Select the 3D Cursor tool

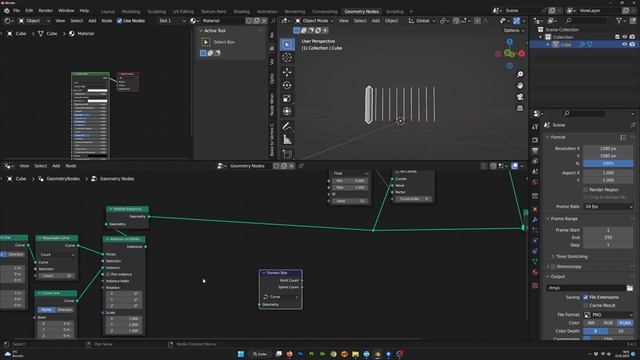[287, 58]
